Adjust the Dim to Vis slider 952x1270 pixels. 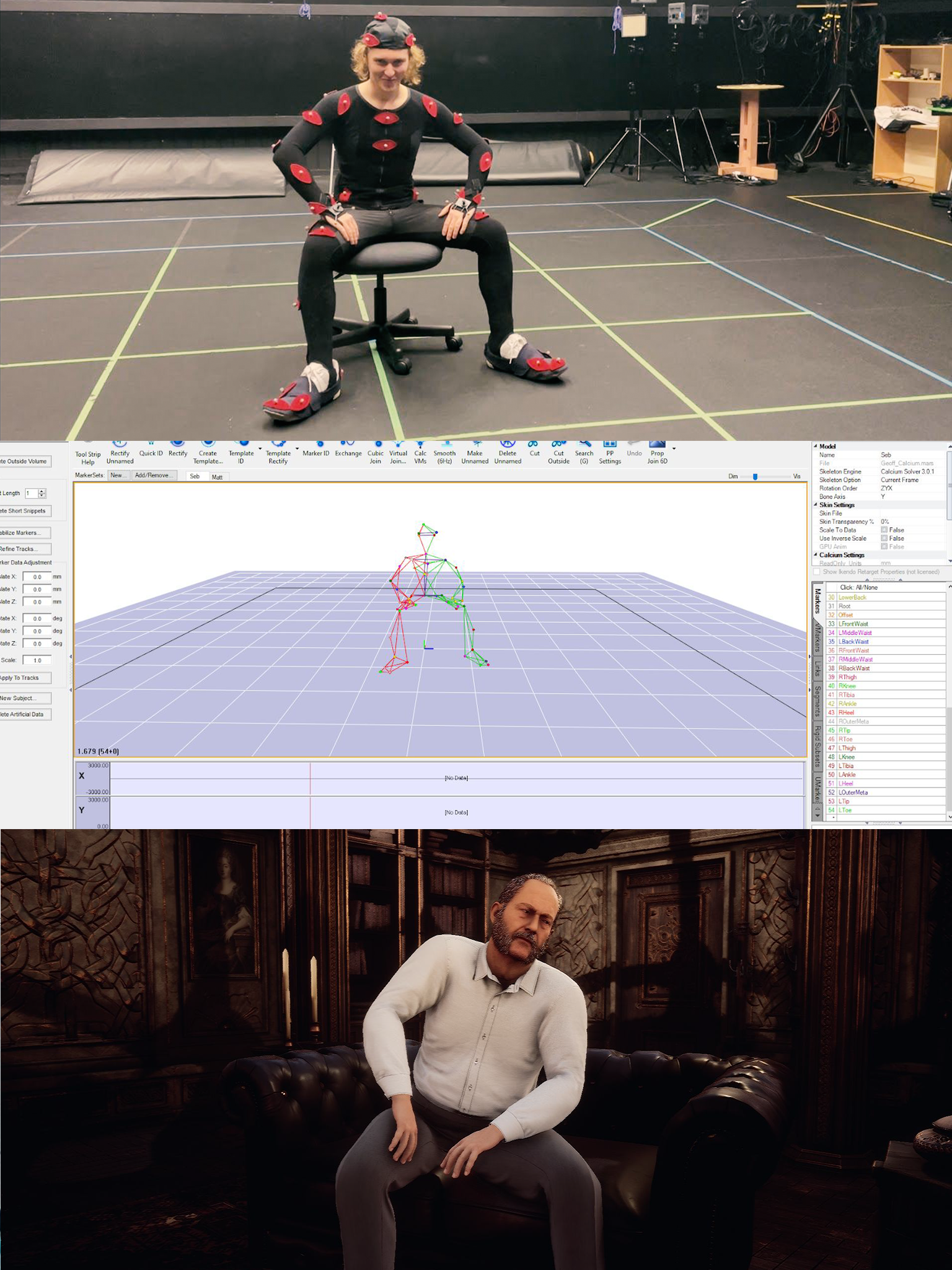click(755, 476)
